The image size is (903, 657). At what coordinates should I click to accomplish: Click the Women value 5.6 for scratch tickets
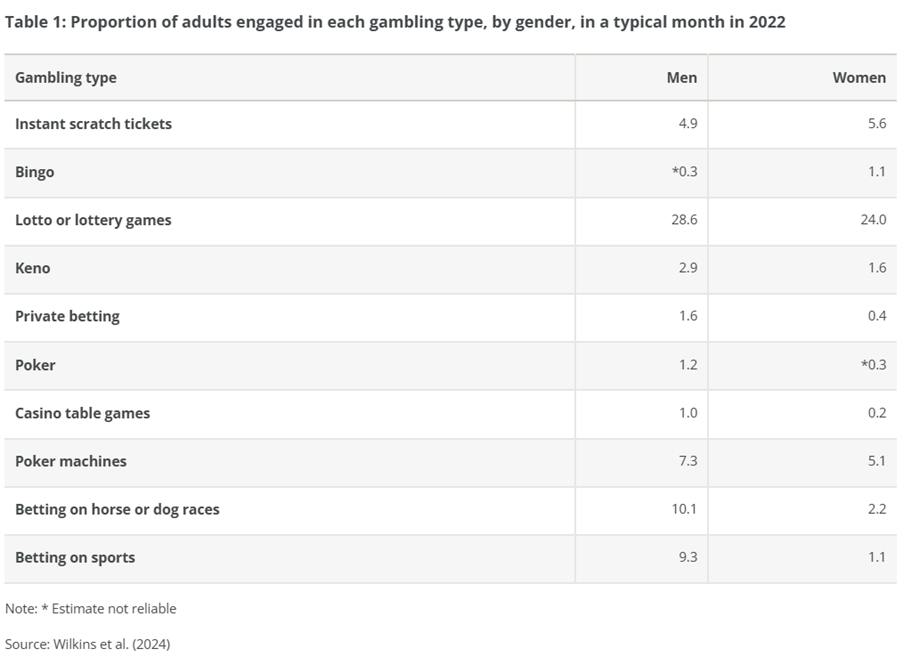coord(876,124)
